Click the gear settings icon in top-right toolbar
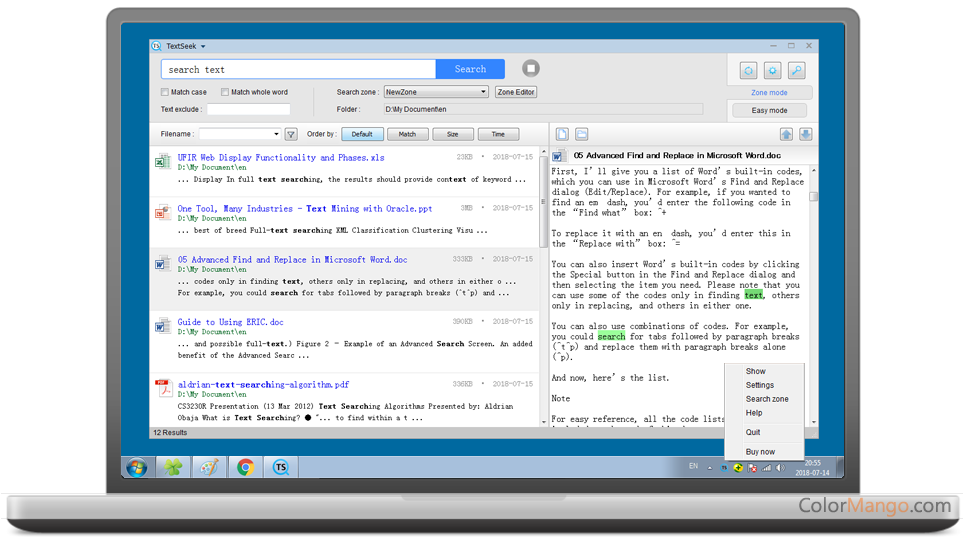 coord(772,71)
